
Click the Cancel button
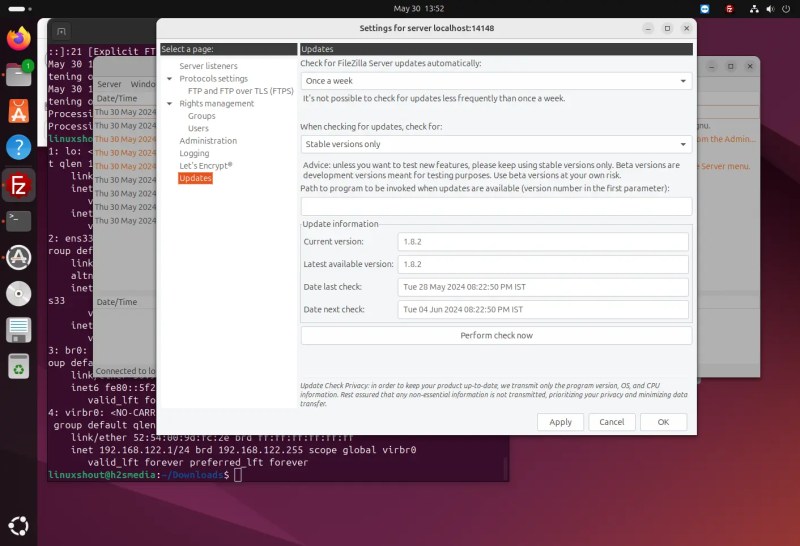tap(611, 422)
